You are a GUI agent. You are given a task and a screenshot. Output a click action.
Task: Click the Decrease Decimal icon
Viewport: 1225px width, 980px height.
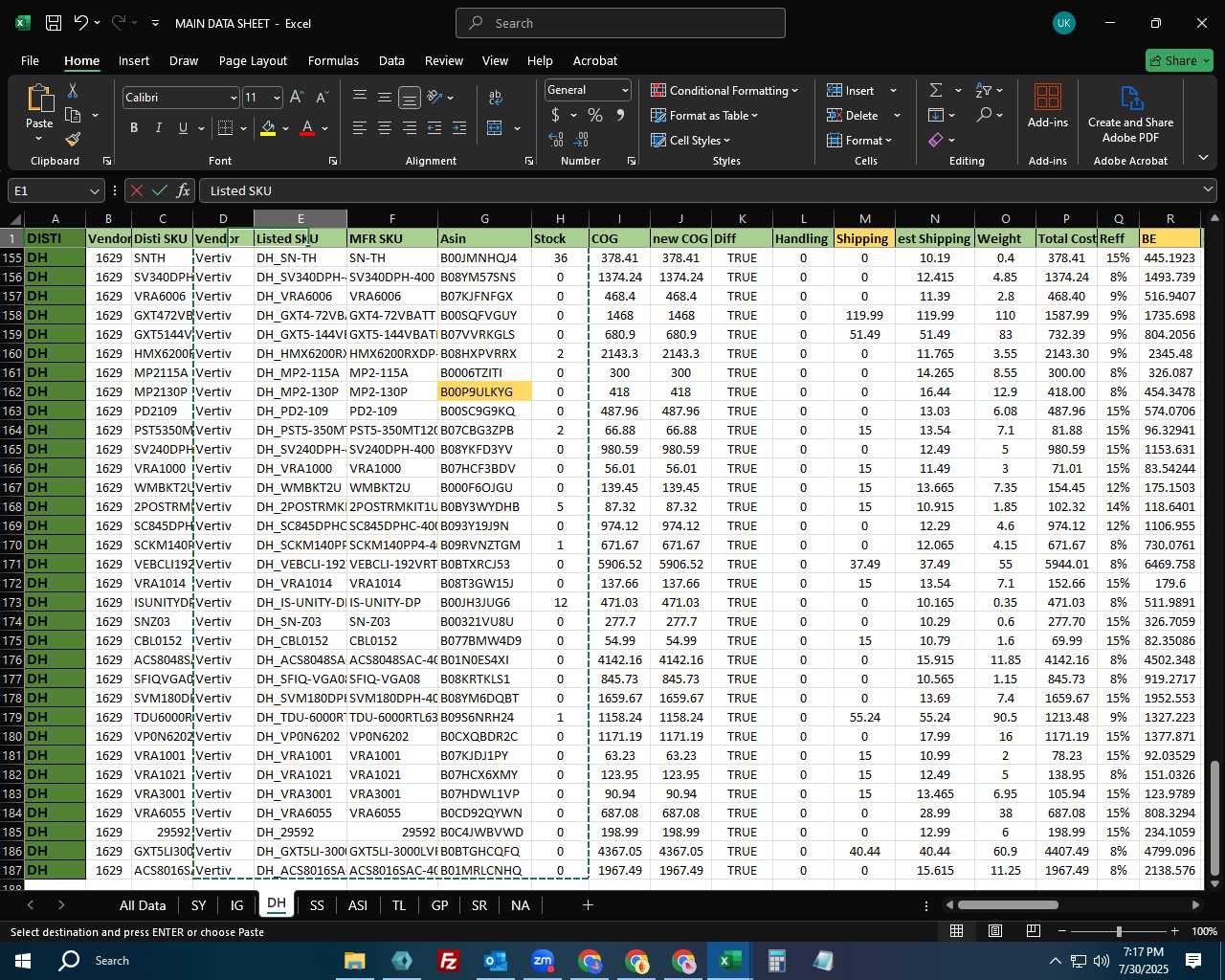[x=583, y=140]
